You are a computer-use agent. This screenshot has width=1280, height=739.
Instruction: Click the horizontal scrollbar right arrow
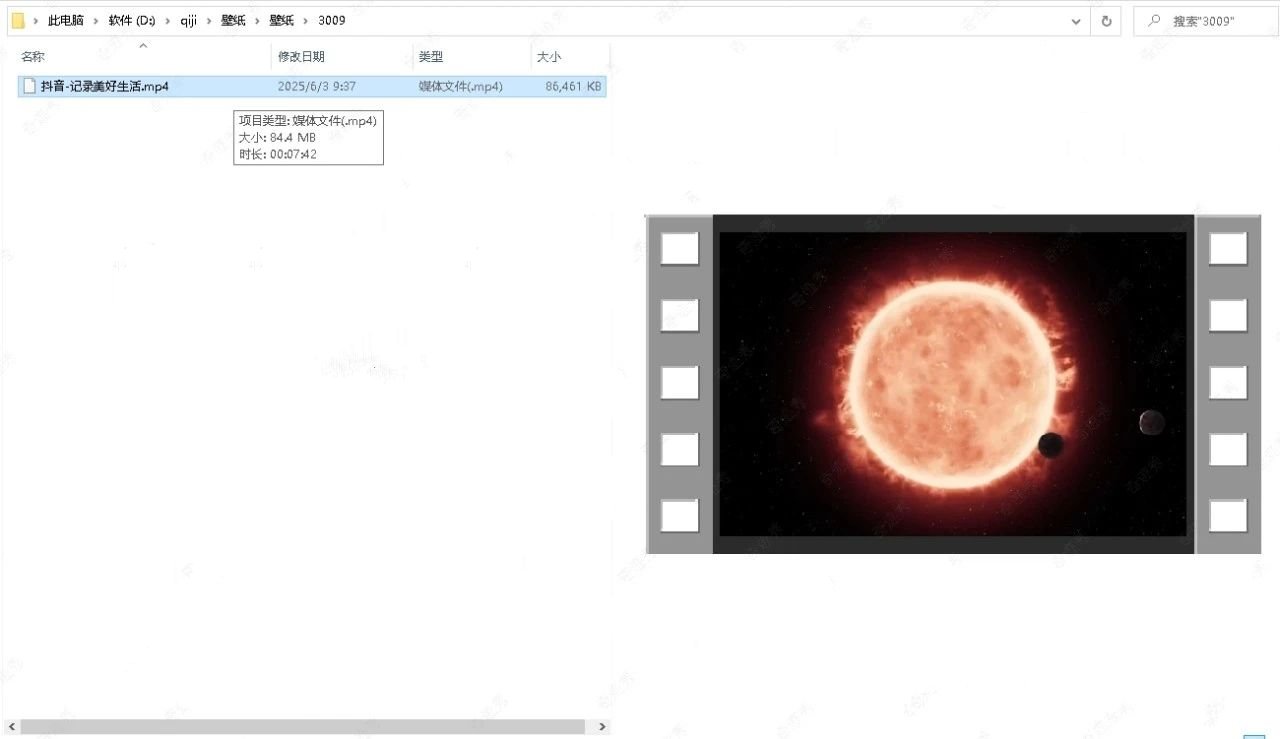click(x=602, y=726)
